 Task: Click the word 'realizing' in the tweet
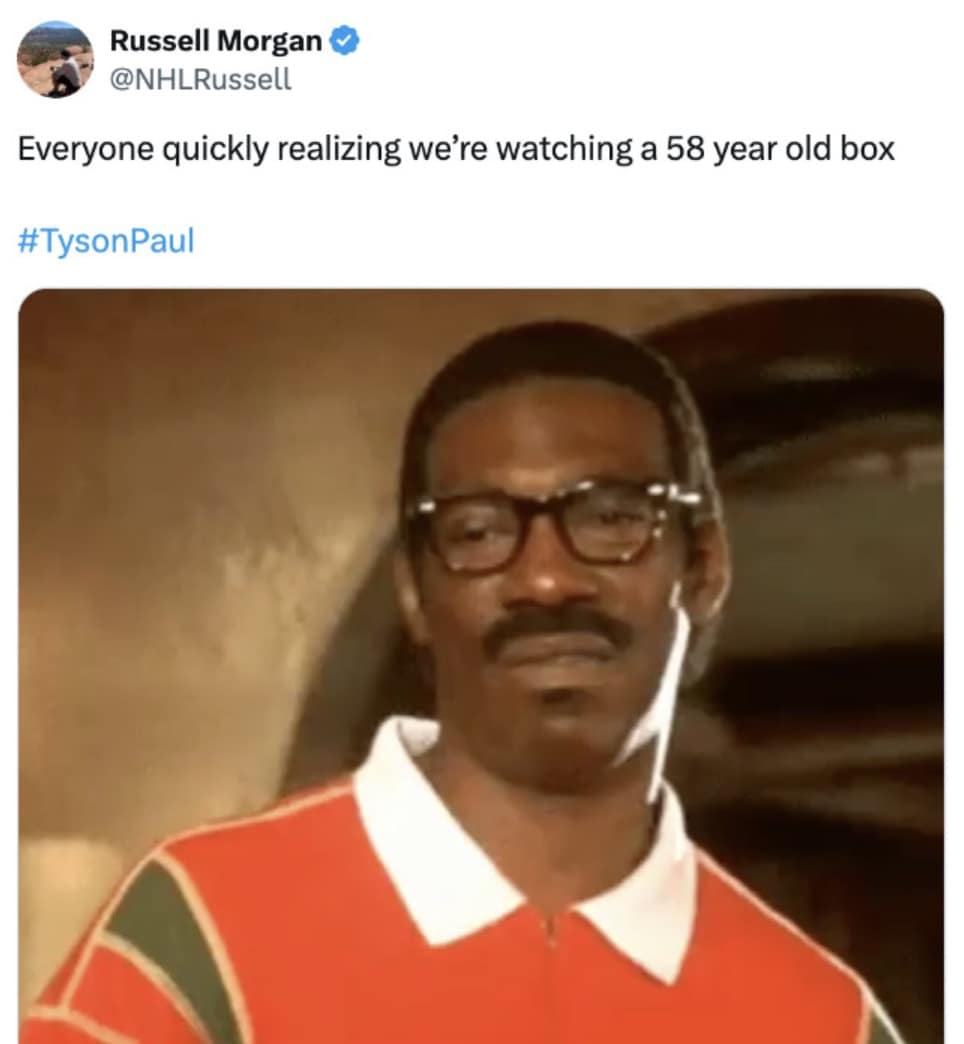340,149
